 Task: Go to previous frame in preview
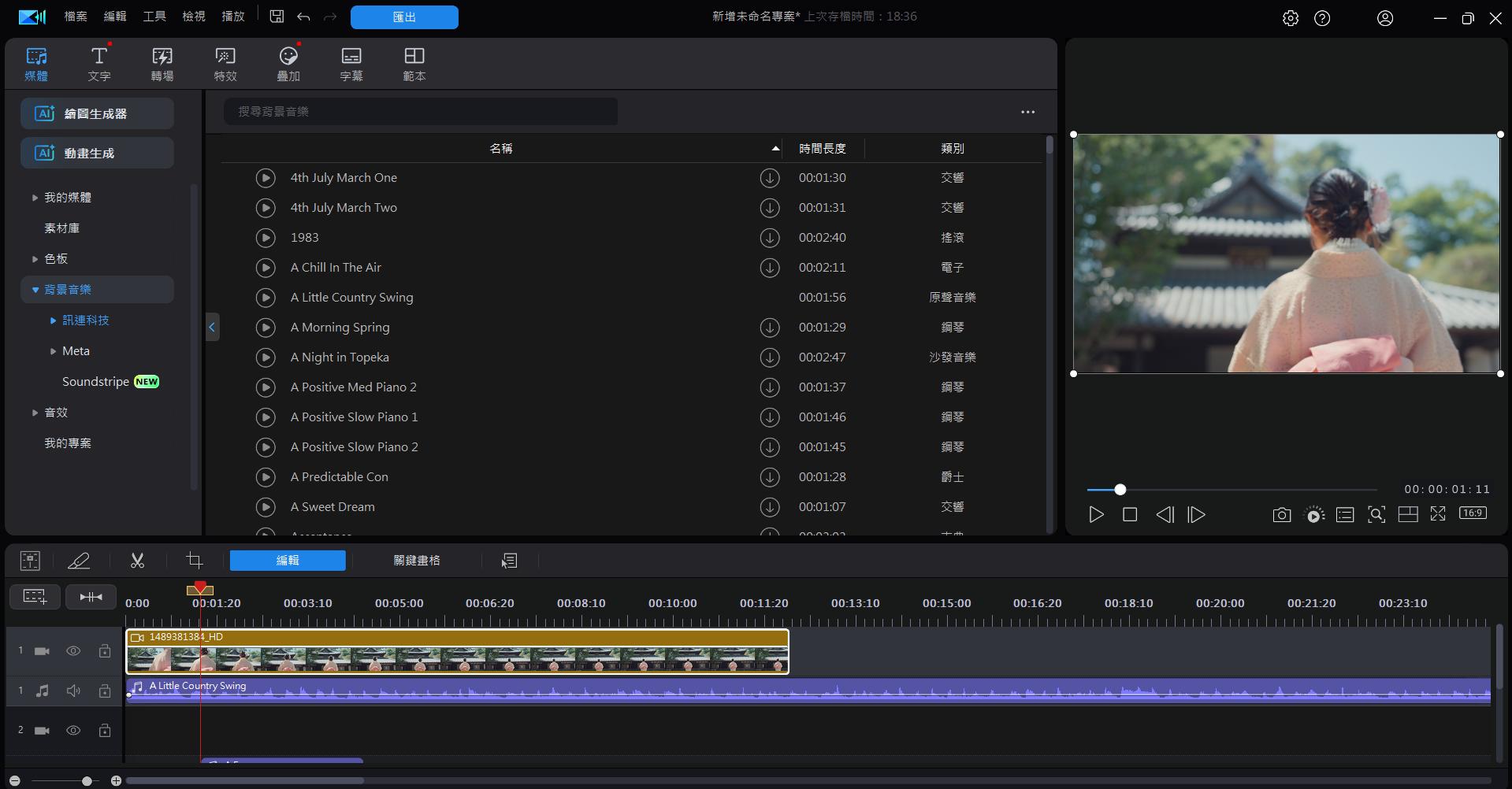[x=1164, y=515]
